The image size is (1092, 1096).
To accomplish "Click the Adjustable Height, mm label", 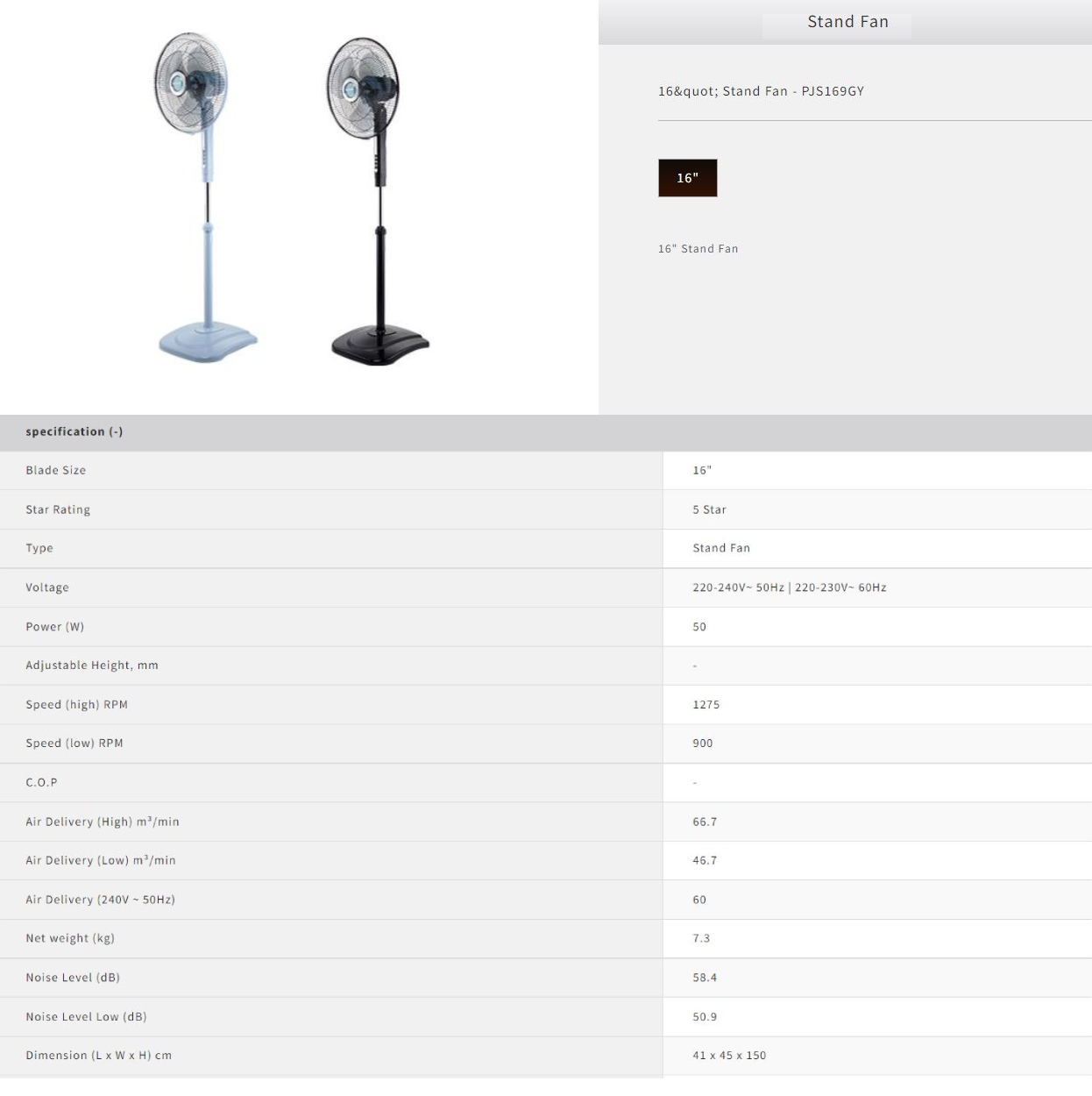I will pyautogui.click(x=92, y=665).
